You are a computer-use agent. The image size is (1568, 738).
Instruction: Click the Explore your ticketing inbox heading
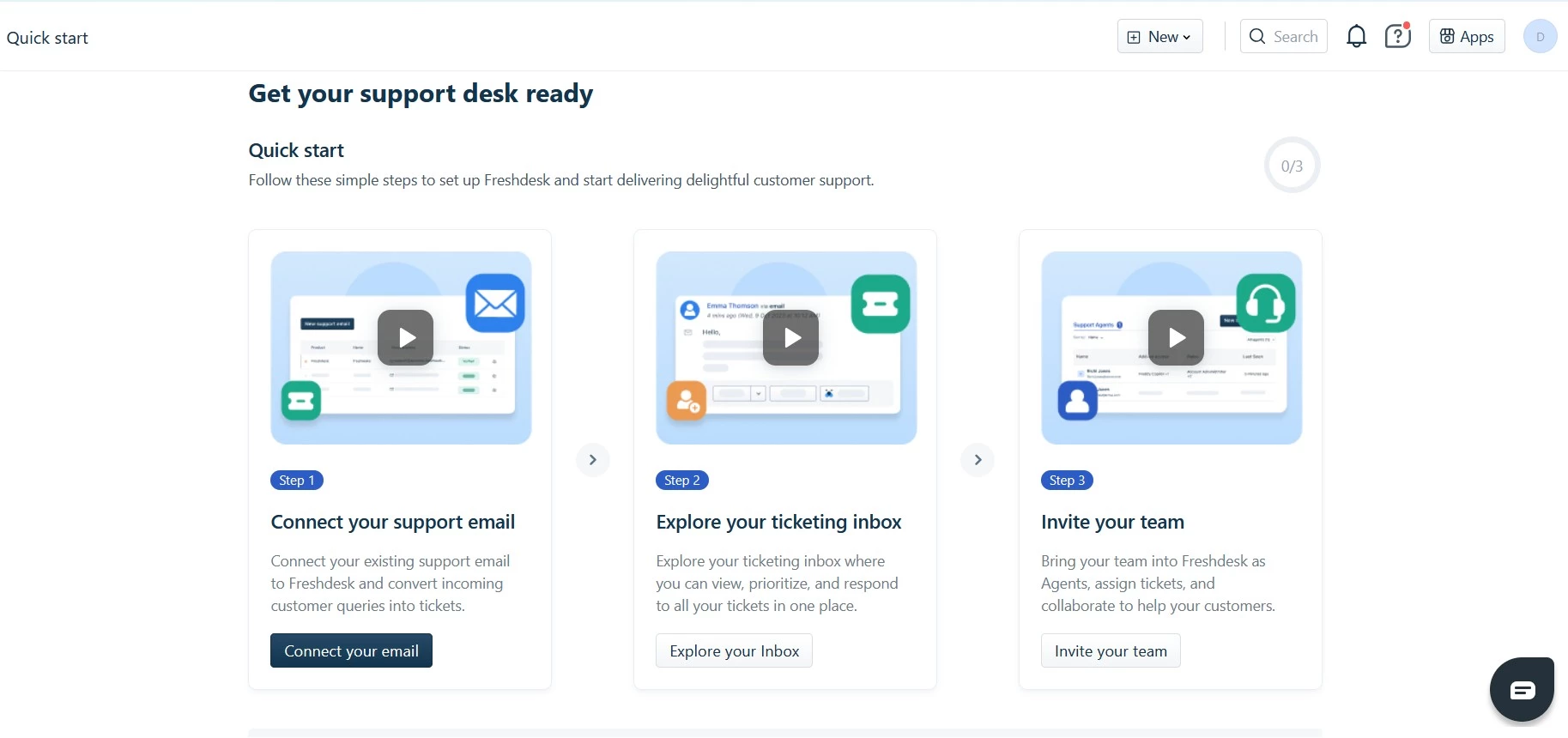pyautogui.click(x=778, y=522)
